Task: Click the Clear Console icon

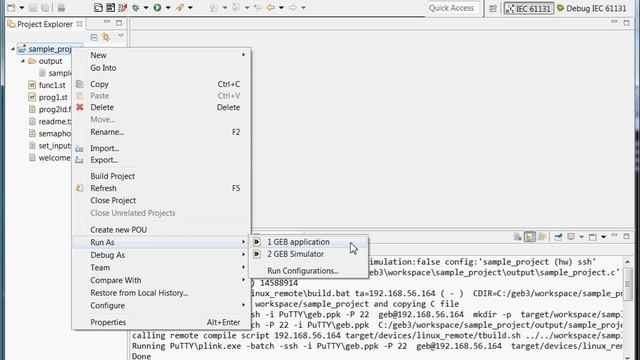Action: click(517, 237)
